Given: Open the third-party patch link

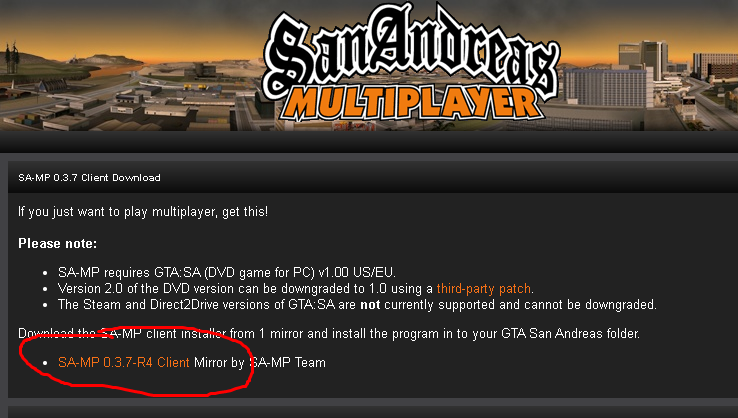Looking at the screenshot, I should [x=484, y=289].
